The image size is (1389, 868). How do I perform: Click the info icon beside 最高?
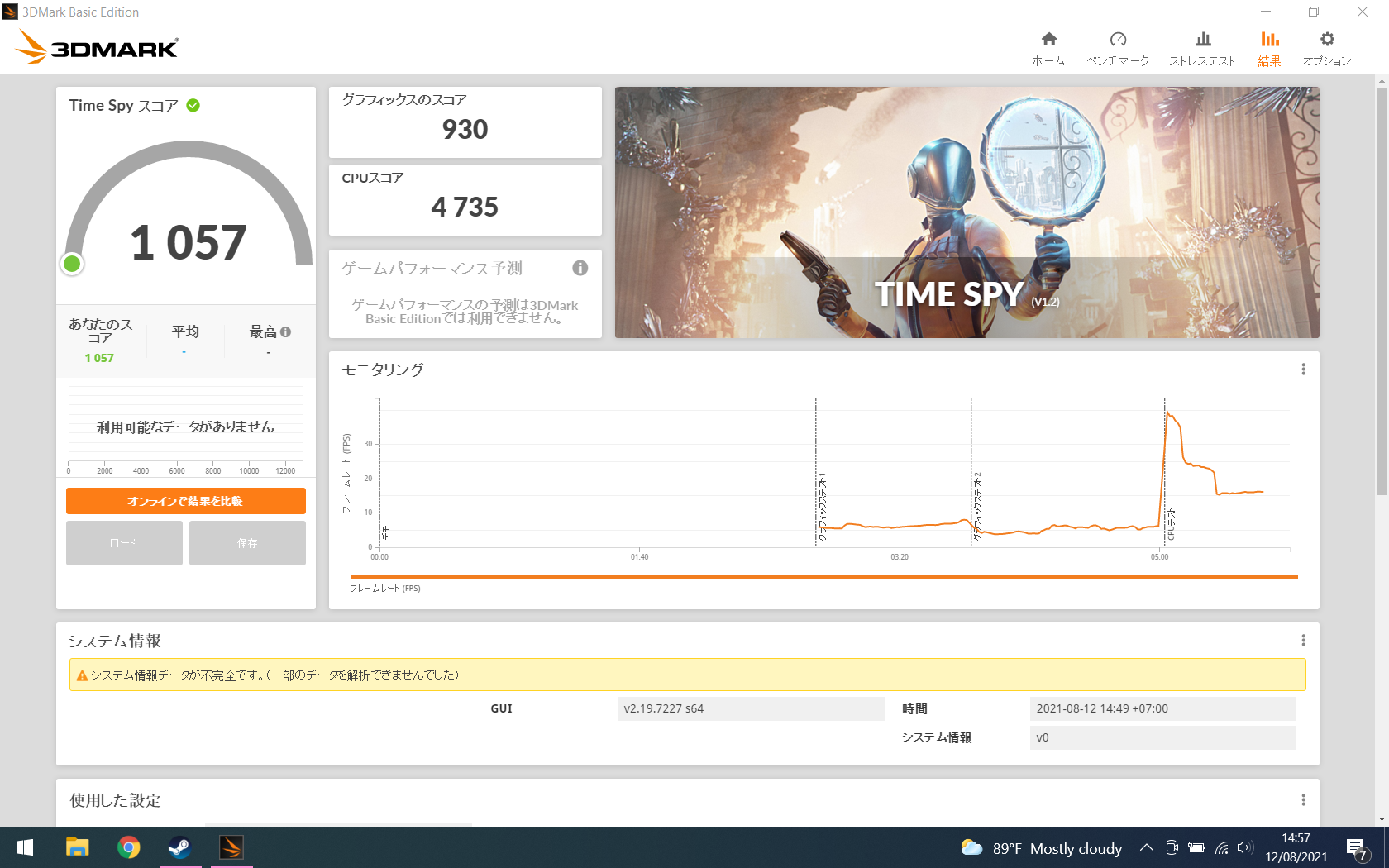coord(285,332)
